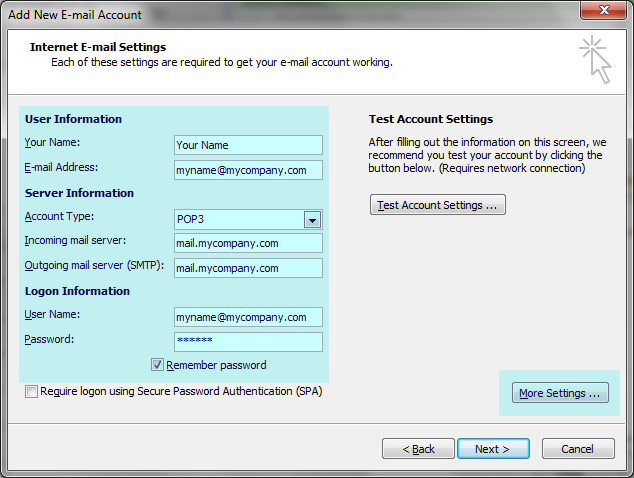Click the Logon Information section heading
Image resolution: width=634 pixels, height=478 pixels.
click(77, 291)
